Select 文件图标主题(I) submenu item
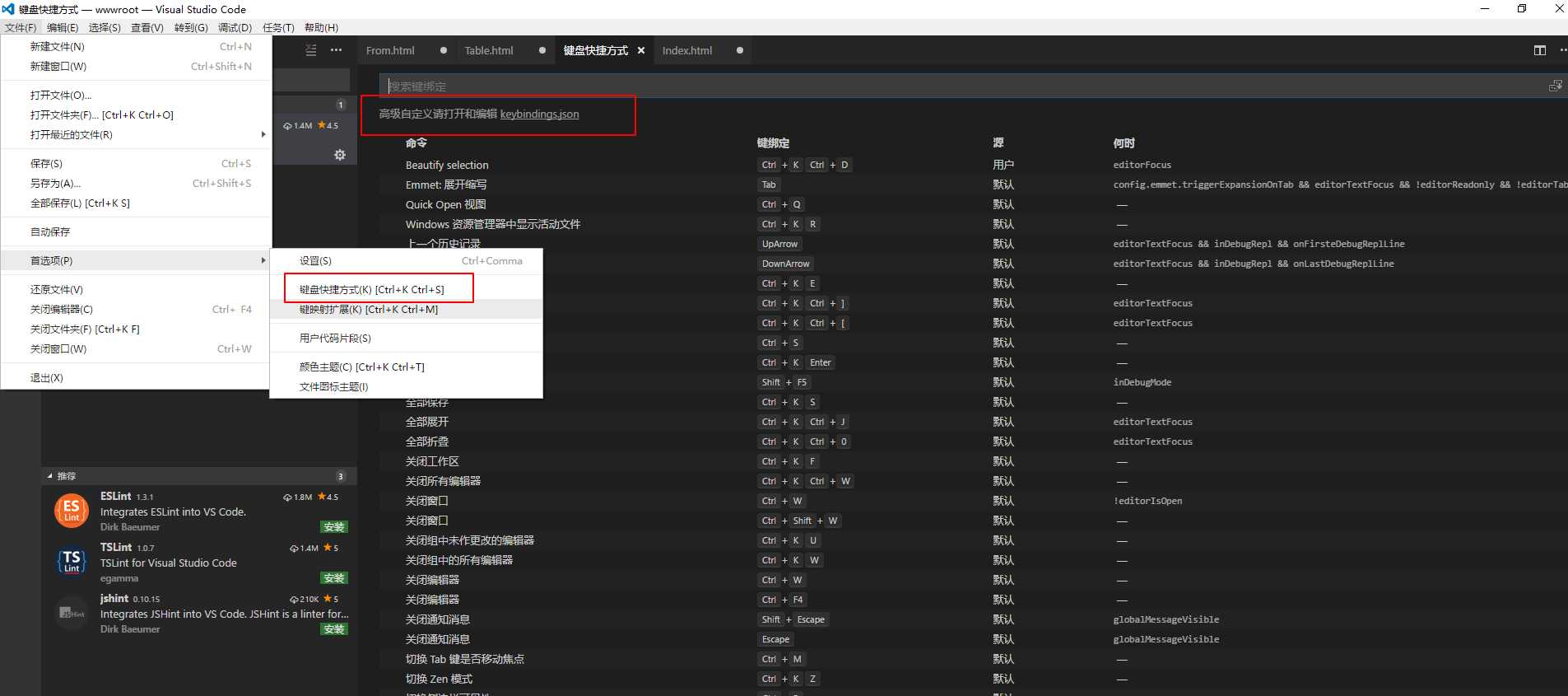The image size is (1568, 696). tap(406, 386)
